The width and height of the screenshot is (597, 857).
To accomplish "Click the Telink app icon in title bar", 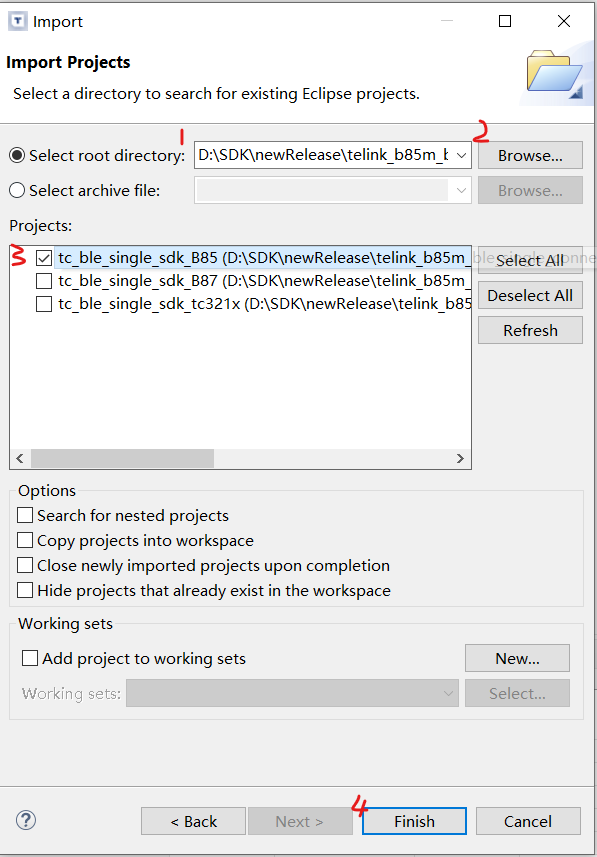I will click(x=19, y=21).
